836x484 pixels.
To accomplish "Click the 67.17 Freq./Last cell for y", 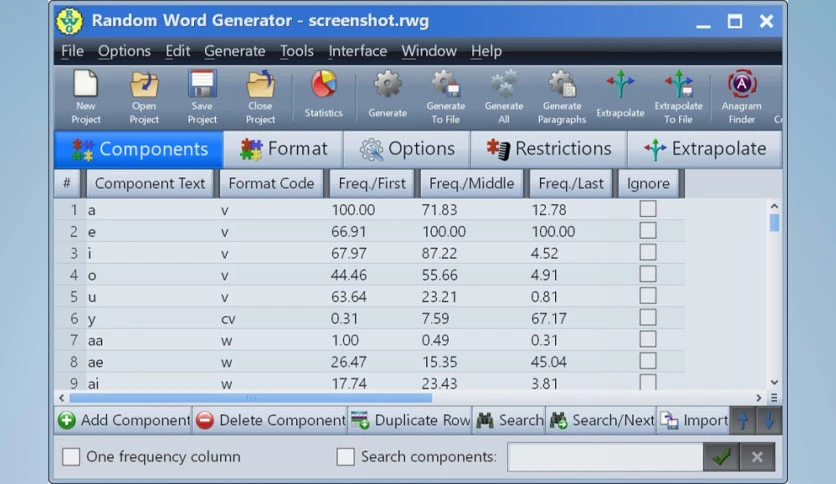I will [549, 318].
